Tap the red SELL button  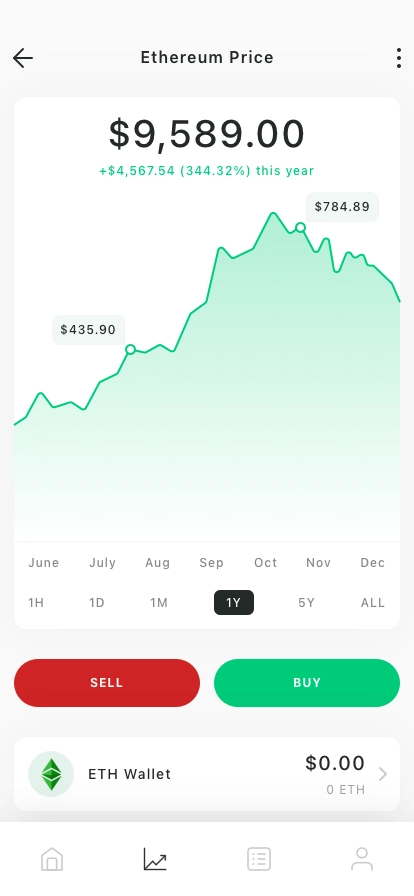[107, 683]
